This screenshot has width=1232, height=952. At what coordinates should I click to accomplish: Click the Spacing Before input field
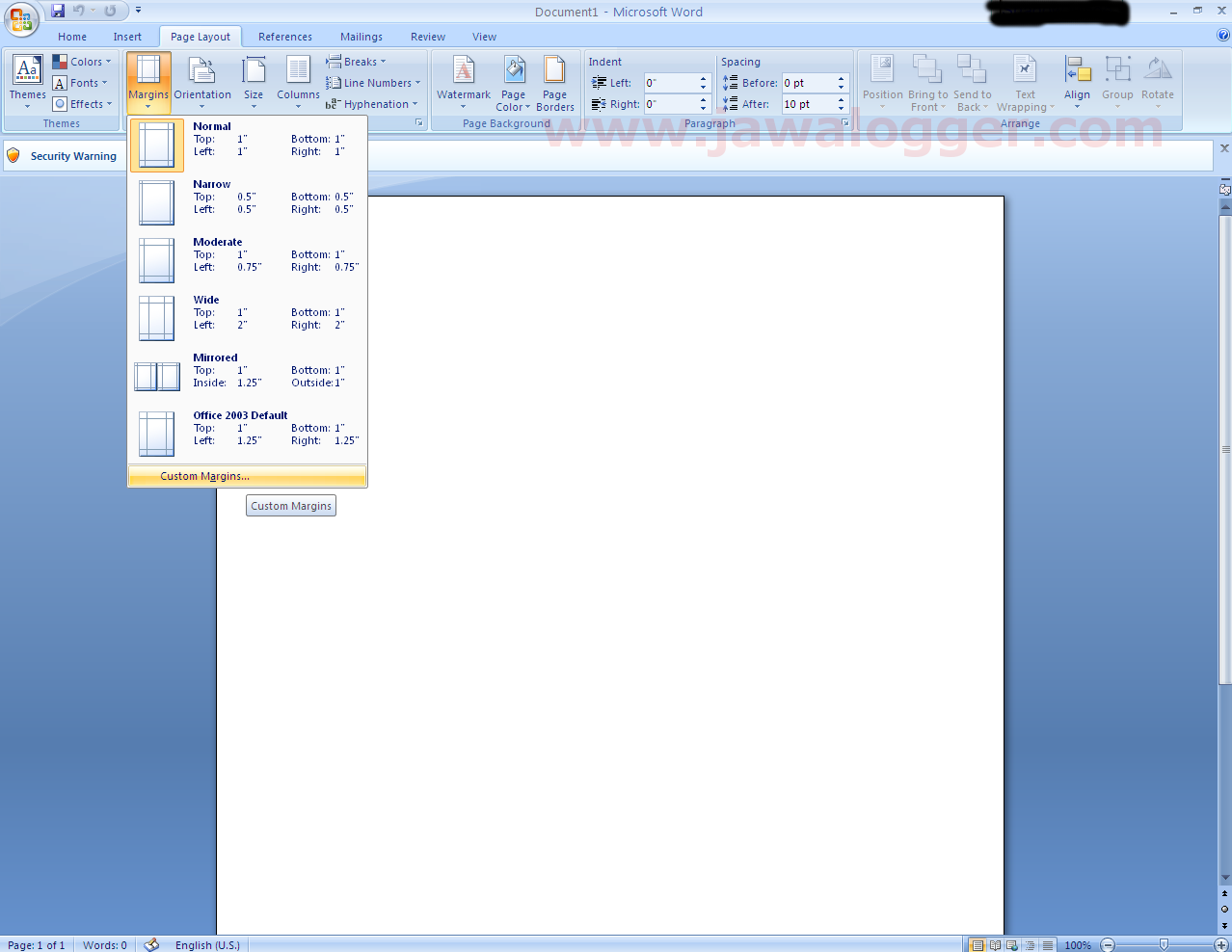pos(808,83)
